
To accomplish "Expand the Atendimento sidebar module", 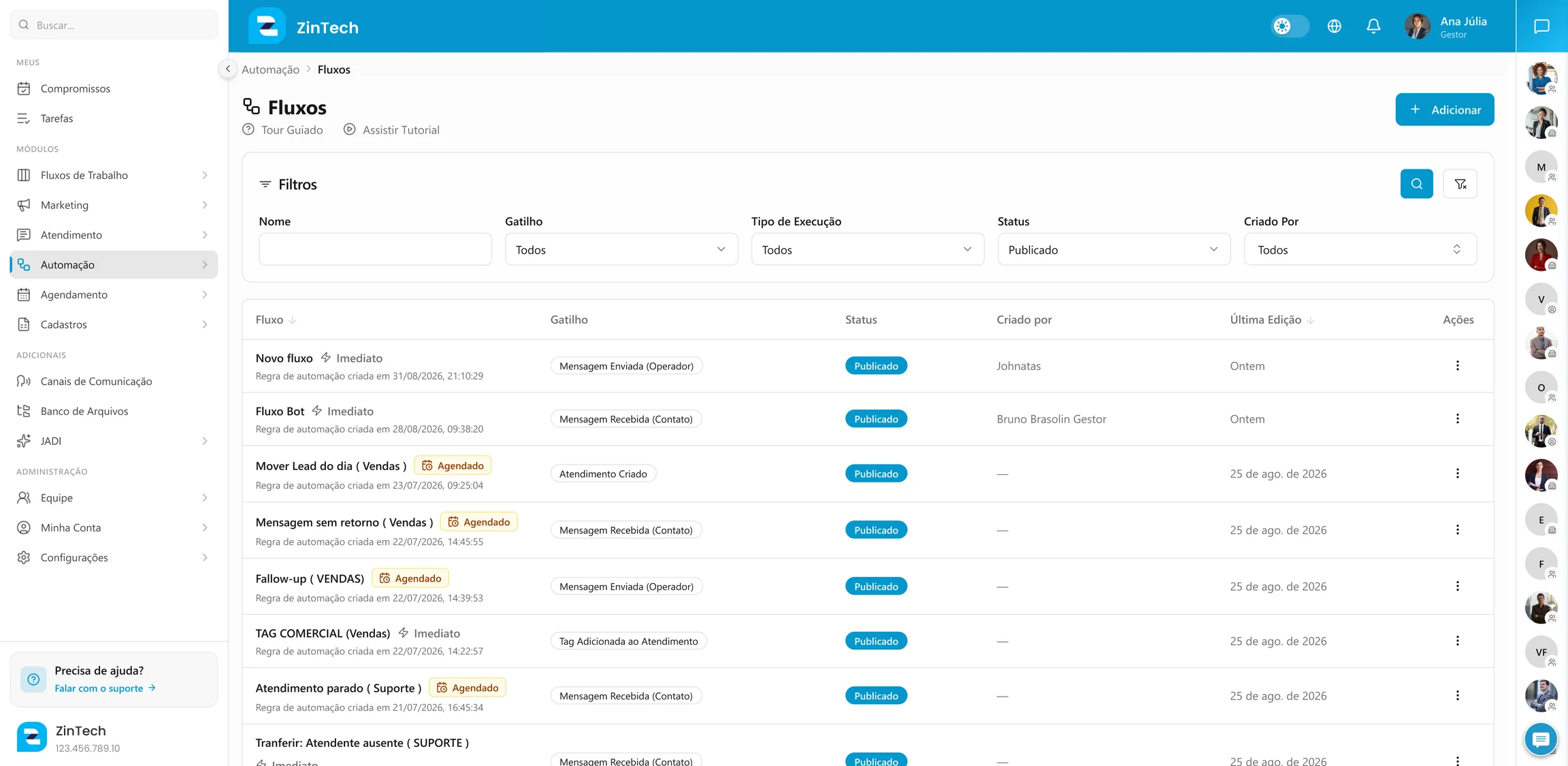I will pyautogui.click(x=114, y=235).
